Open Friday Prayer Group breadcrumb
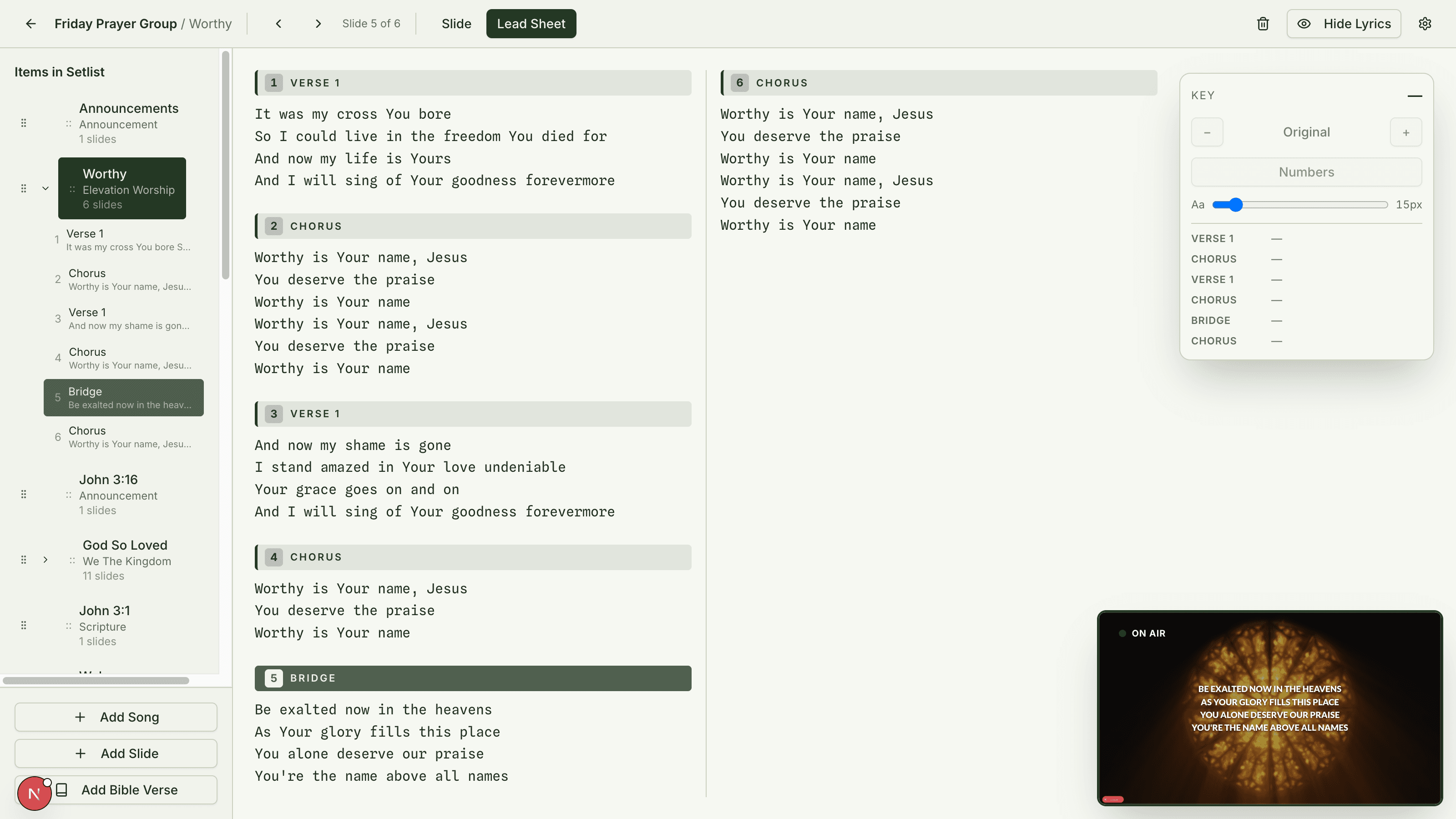Screen dimensions: 1456x819 coord(115,24)
